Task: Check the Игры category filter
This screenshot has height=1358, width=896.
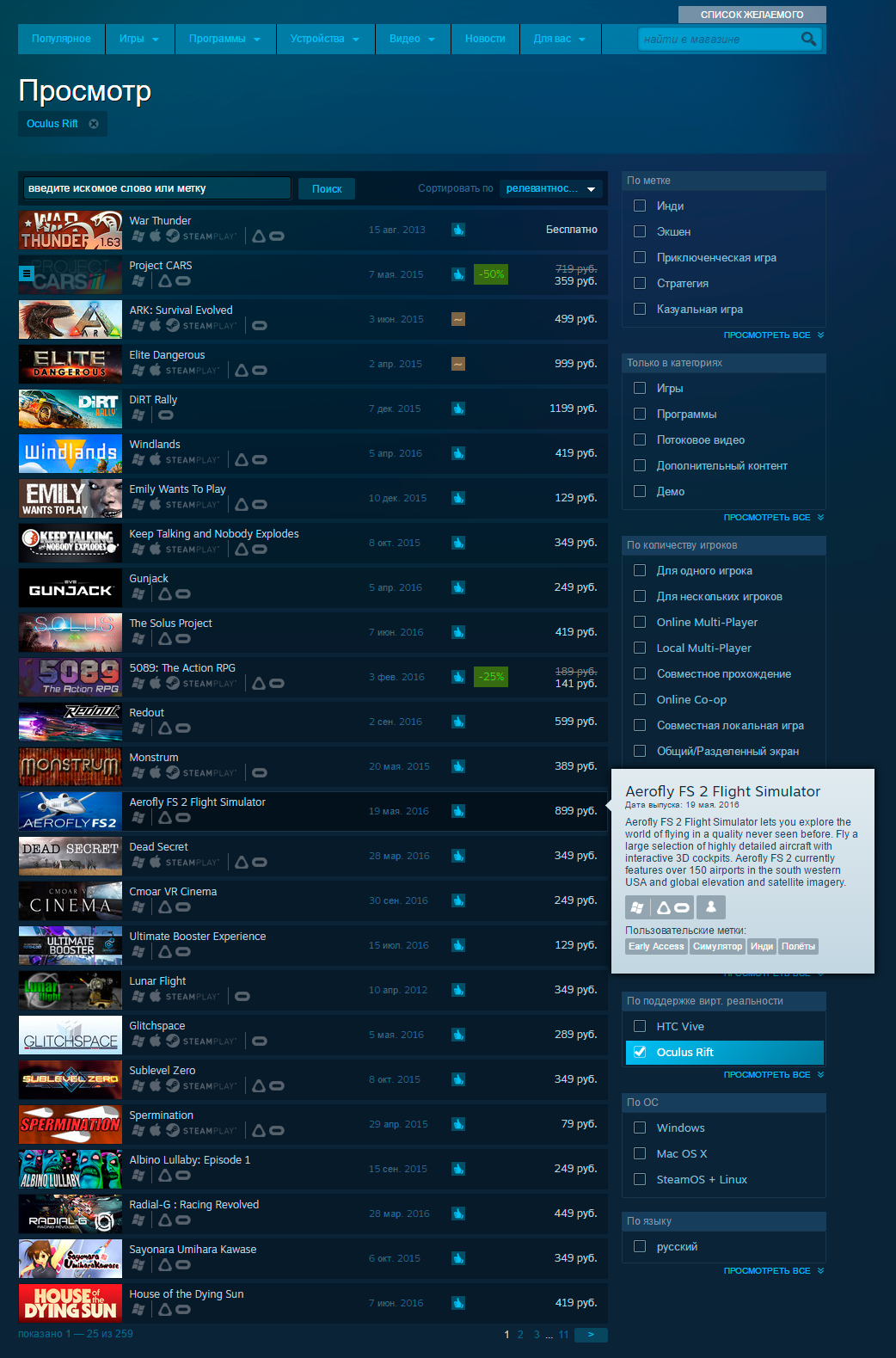Action: click(x=640, y=388)
